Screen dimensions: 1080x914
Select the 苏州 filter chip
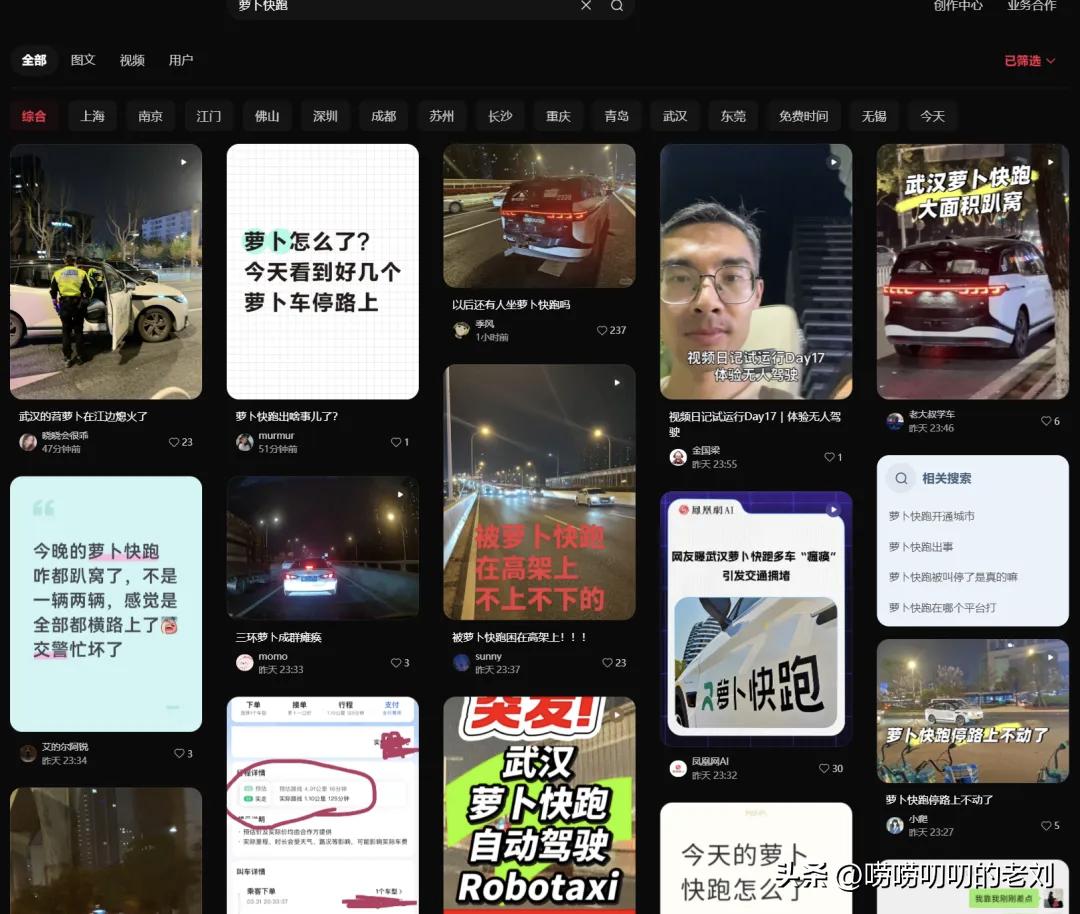tap(442, 116)
